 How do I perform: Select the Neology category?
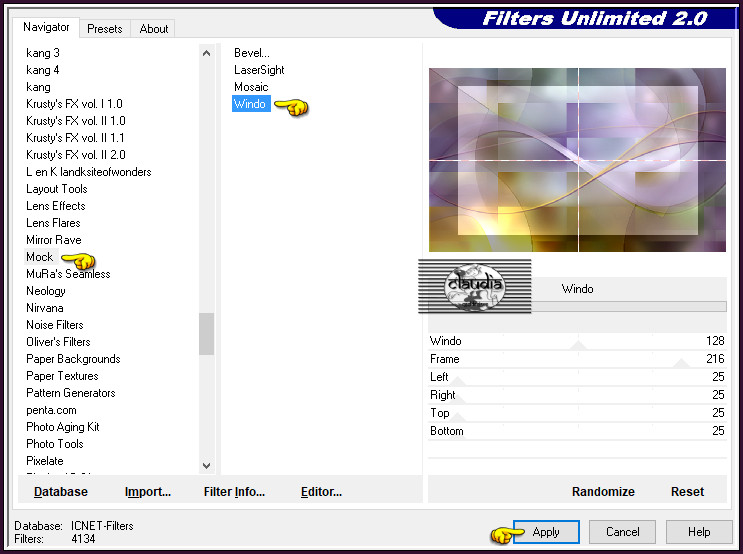(x=46, y=291)
